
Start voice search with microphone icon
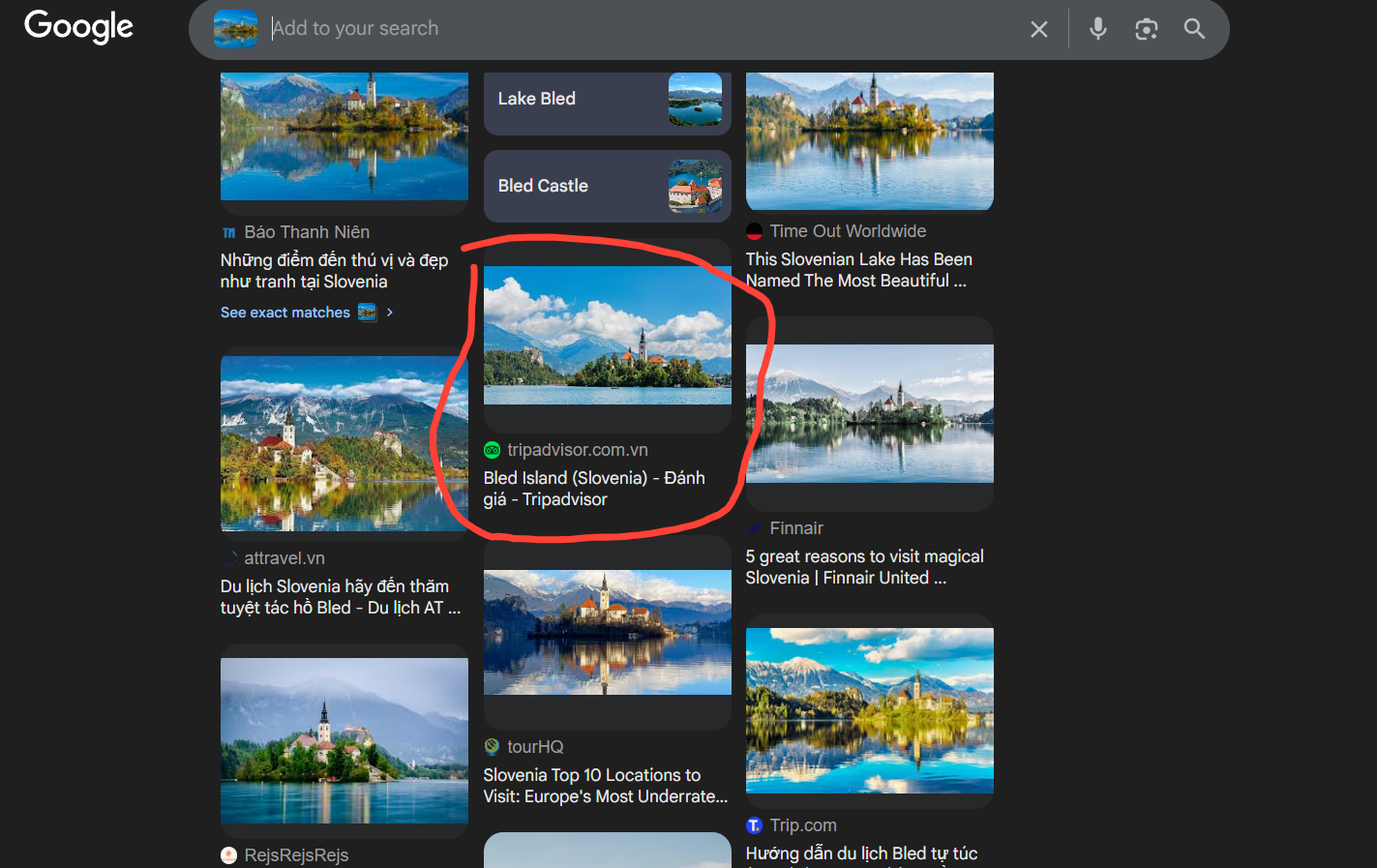tap(1097, 29)
